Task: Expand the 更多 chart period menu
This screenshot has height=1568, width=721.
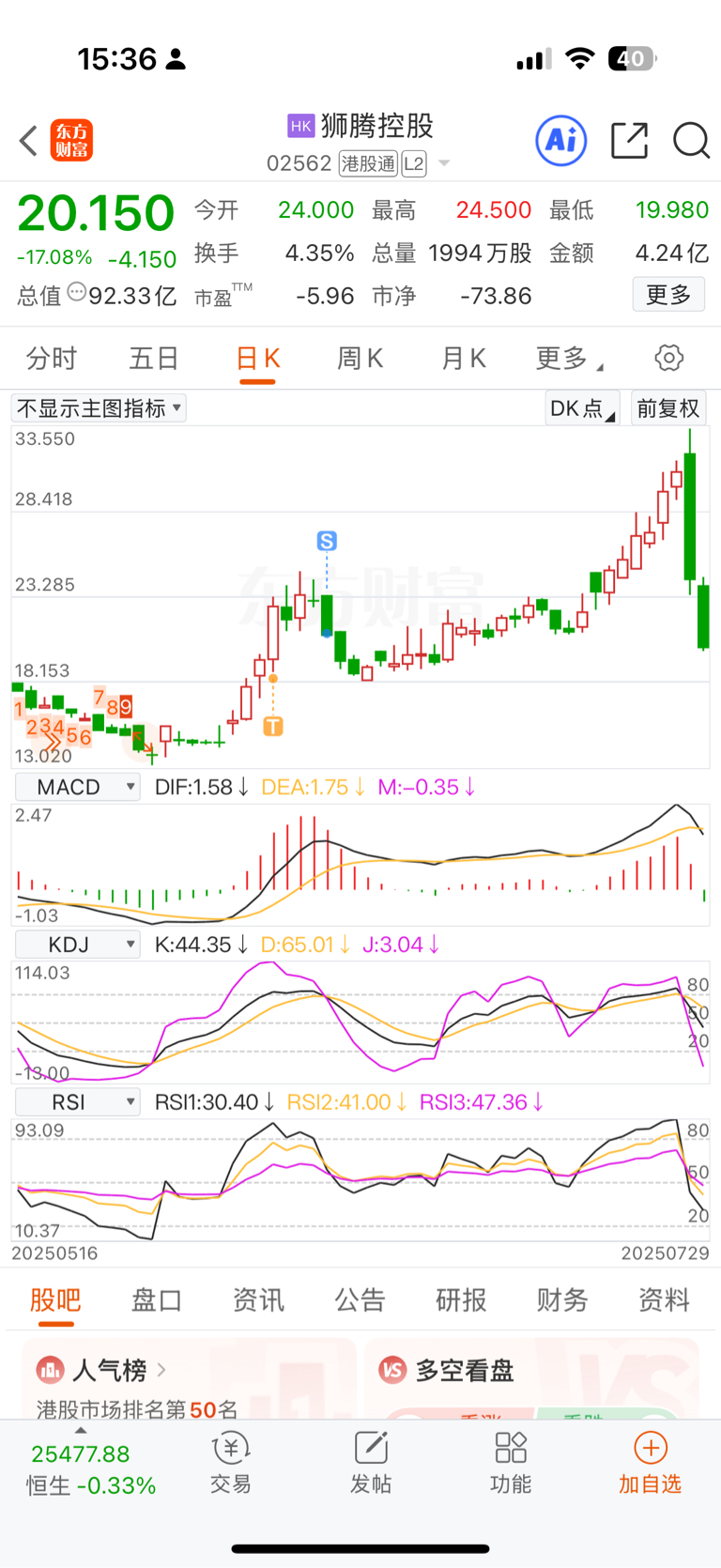Action: tap(569, 359)
